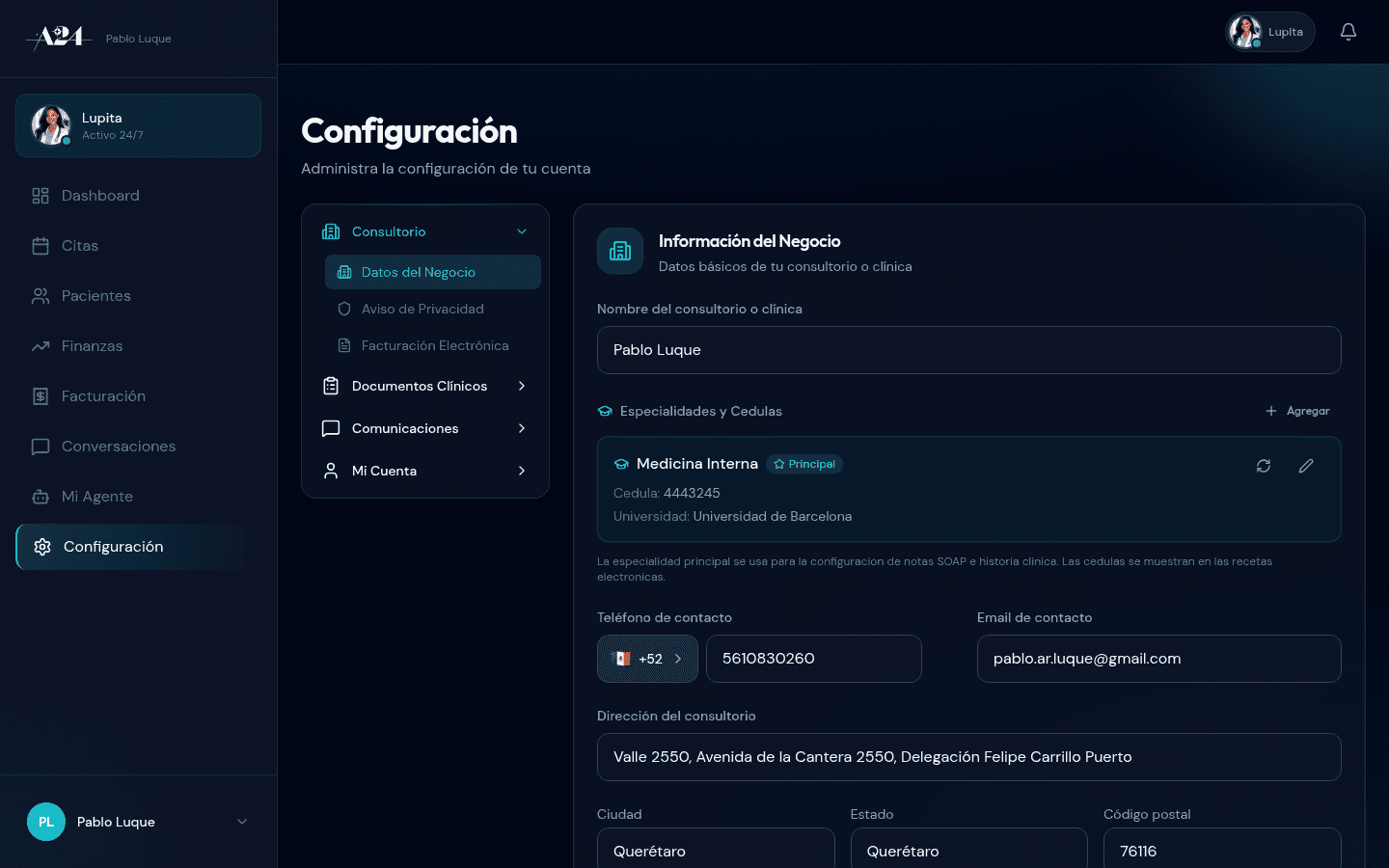
Task: Click the notifications bell icon
Action: [x=1348, y=31]
